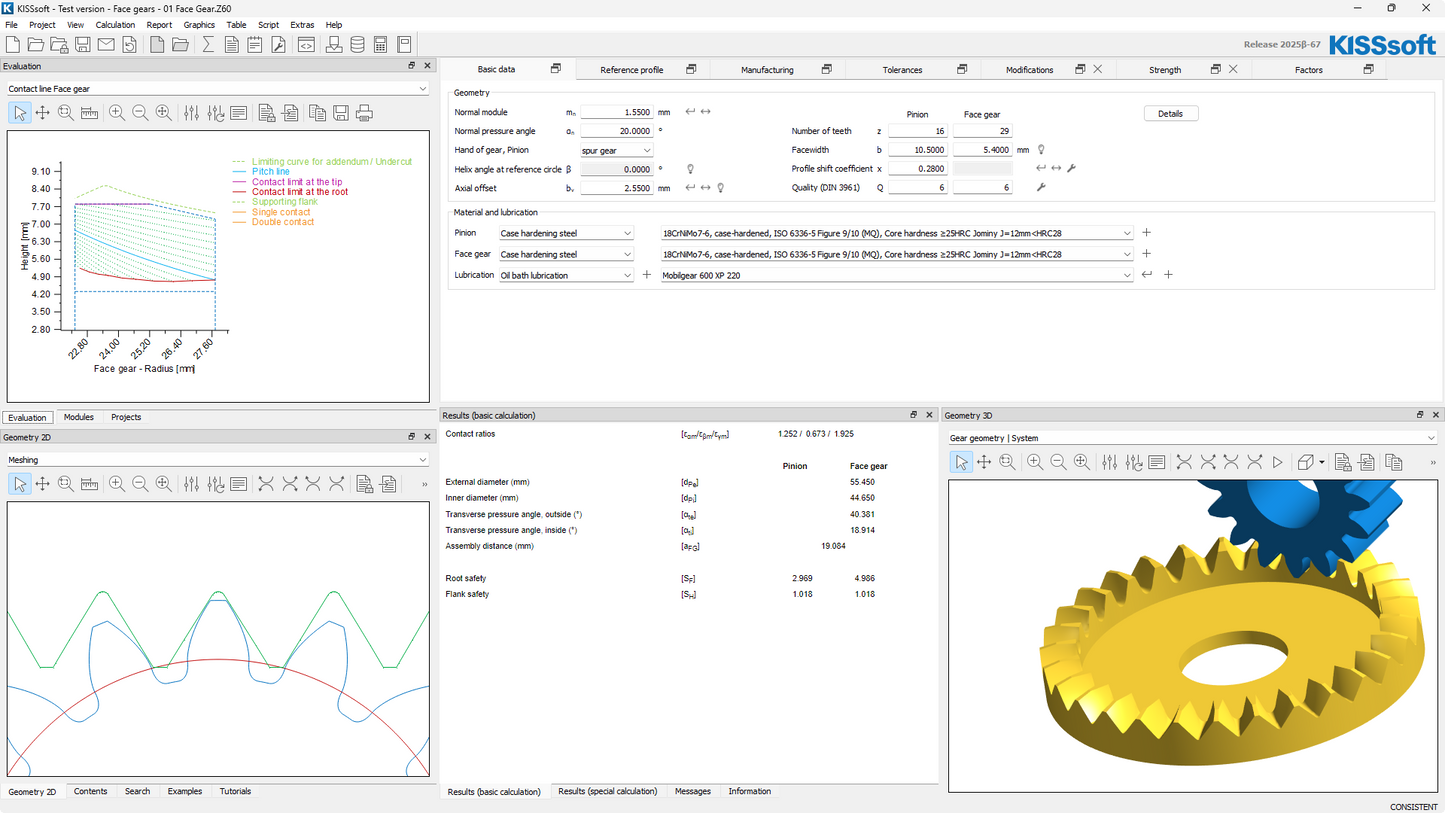The height and width of the screenshot is (813, 1445).
Task: Click the 3D view cube icon
Action: point(1305,462)
